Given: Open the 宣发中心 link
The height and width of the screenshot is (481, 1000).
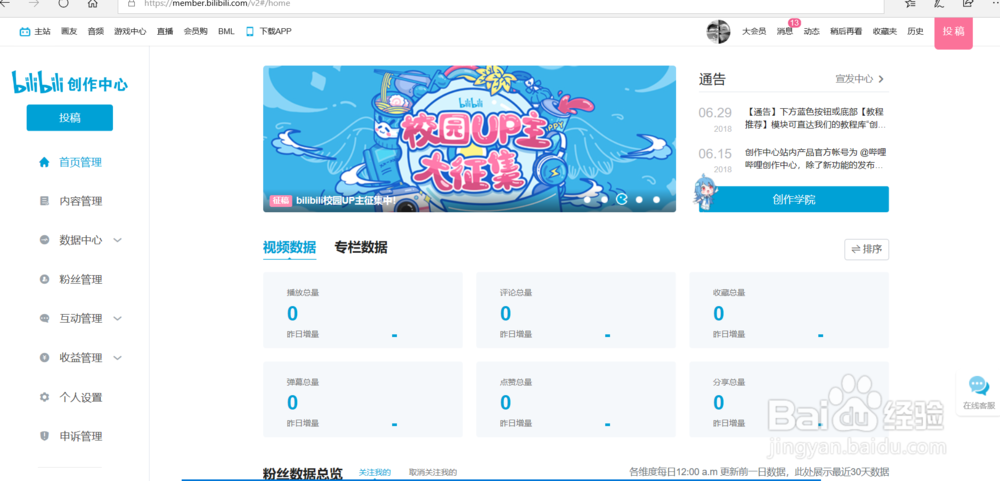Looking at the screenshot, I should click(x=855, y=79).
